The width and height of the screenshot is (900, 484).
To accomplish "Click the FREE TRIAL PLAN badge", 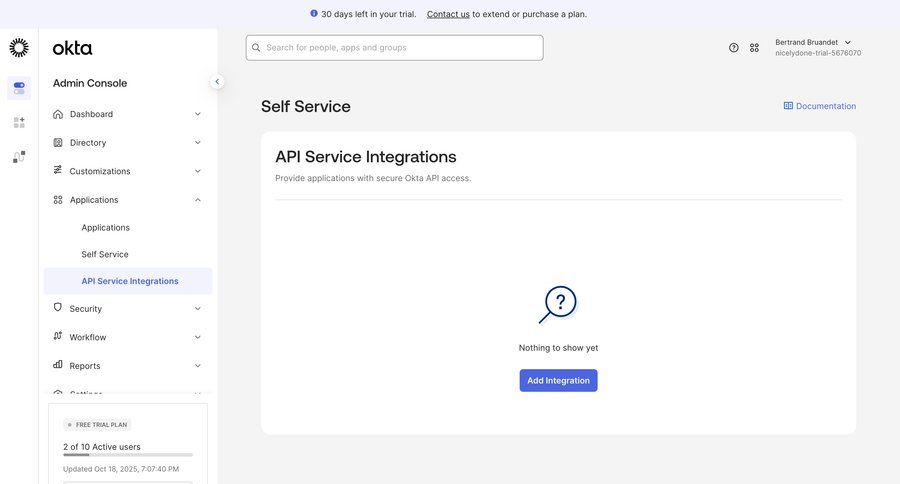I will 97,425.
